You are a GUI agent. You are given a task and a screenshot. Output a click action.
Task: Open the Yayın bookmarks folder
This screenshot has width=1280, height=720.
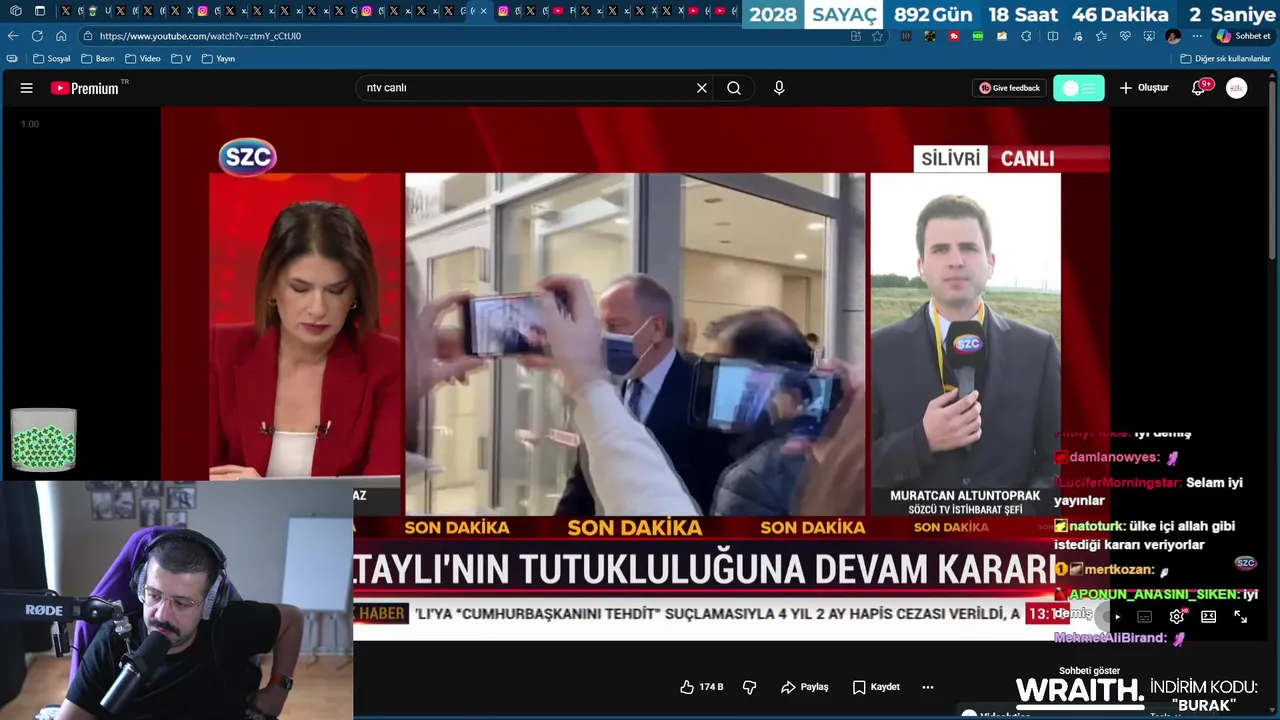click(219, 59)
